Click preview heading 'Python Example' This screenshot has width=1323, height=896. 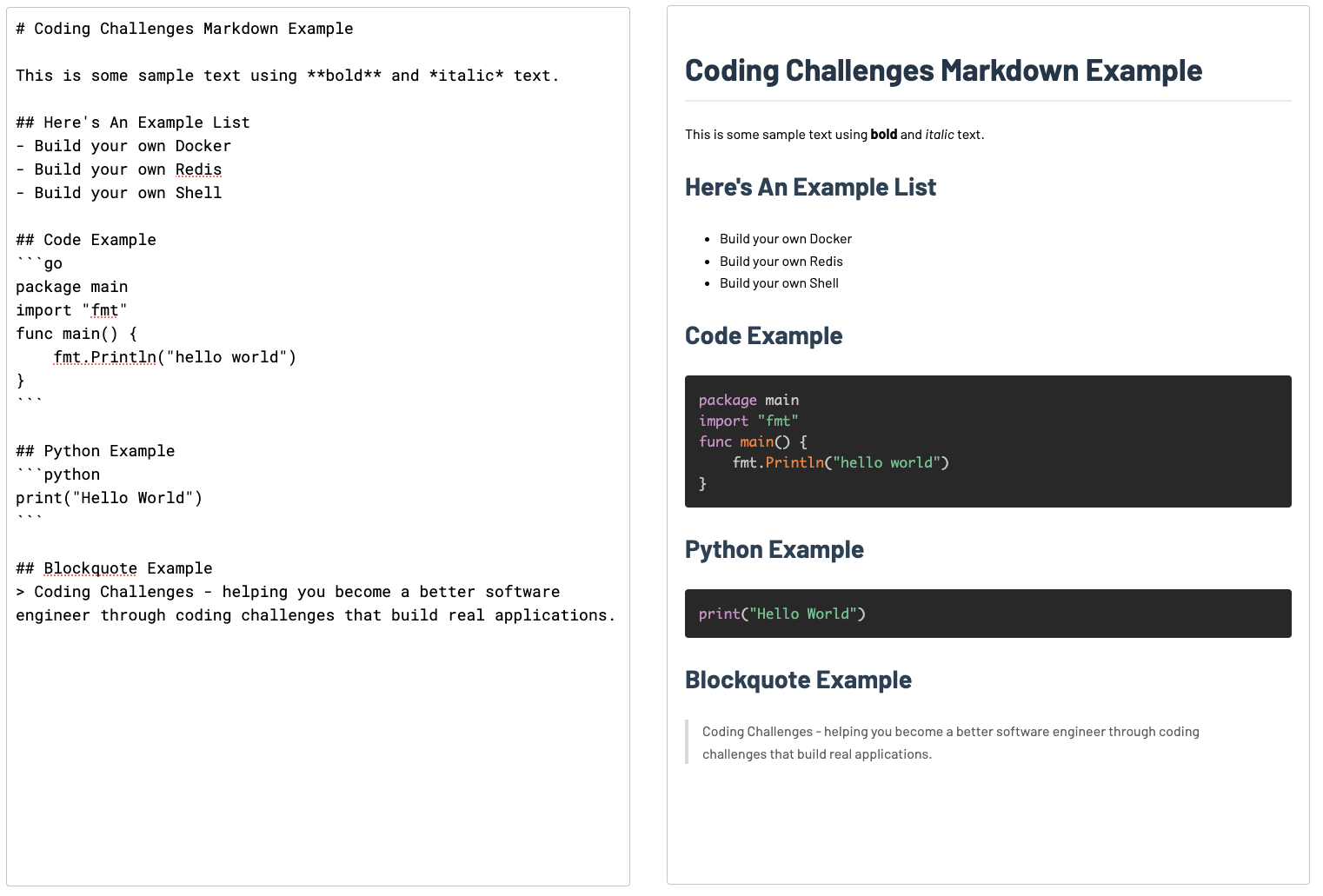click(774, 550)
